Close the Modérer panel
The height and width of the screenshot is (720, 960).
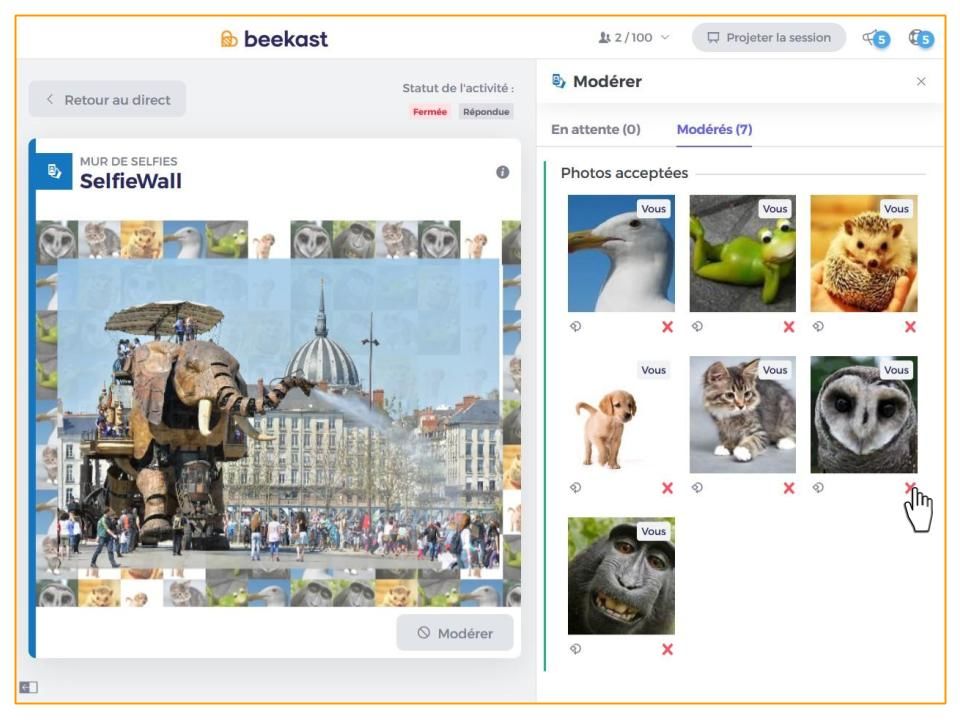[921, 81]
